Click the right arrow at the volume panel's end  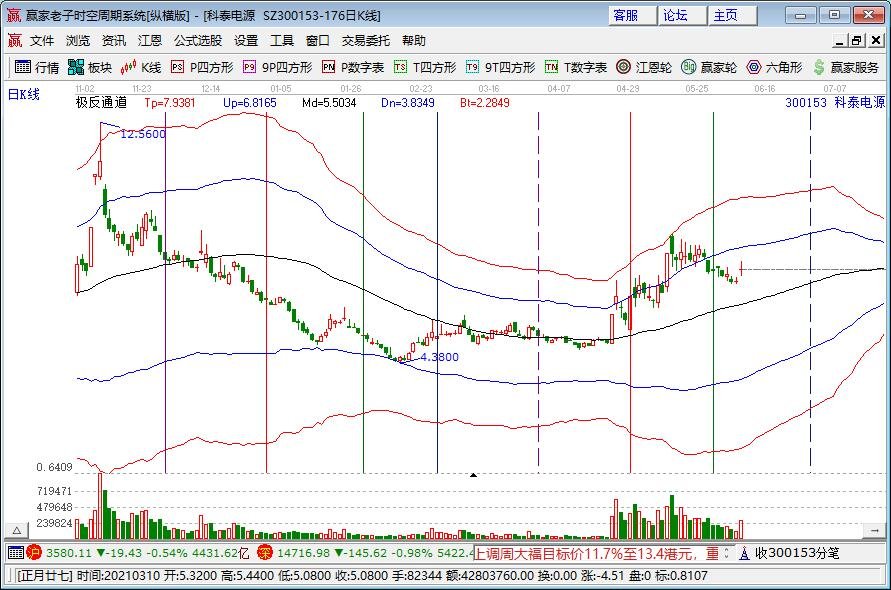pos(875,530)
